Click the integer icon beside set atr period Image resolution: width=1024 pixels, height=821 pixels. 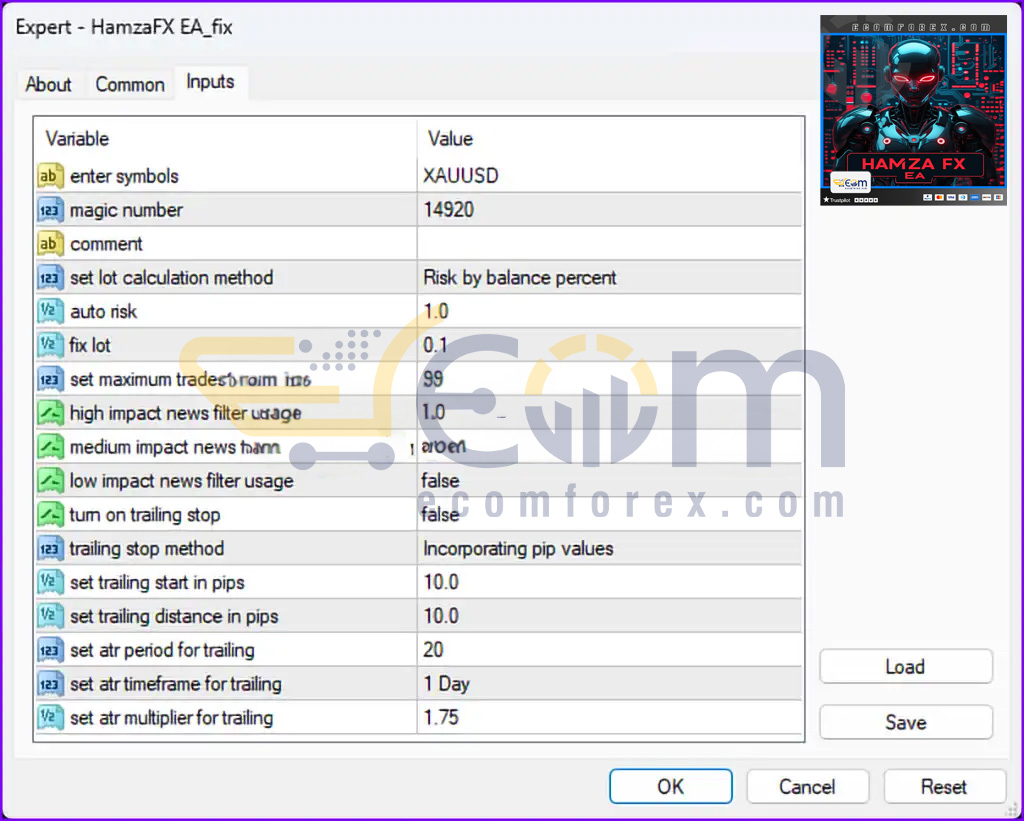pos(50,651)
